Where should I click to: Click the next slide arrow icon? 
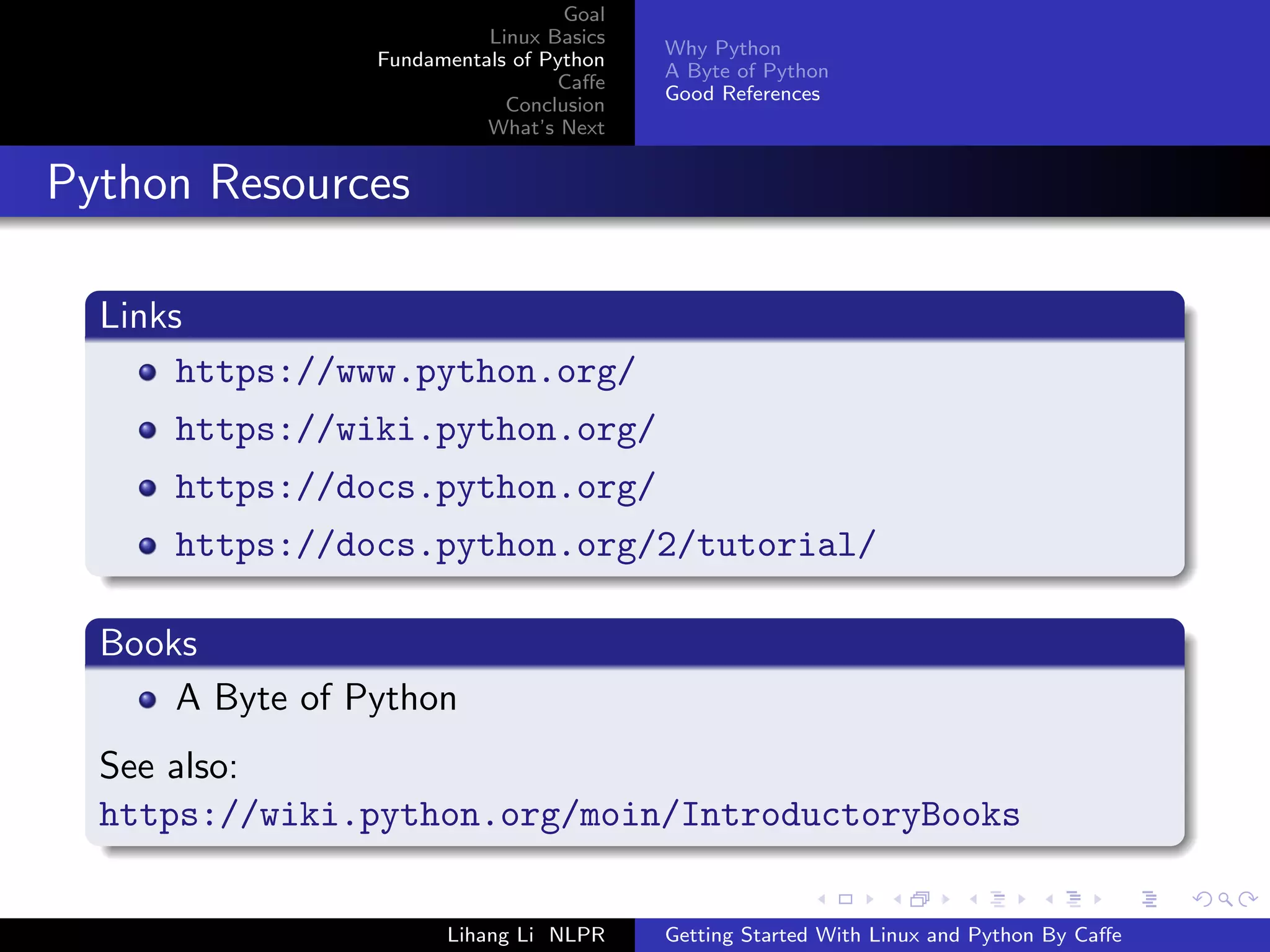(x=869, y=899)
